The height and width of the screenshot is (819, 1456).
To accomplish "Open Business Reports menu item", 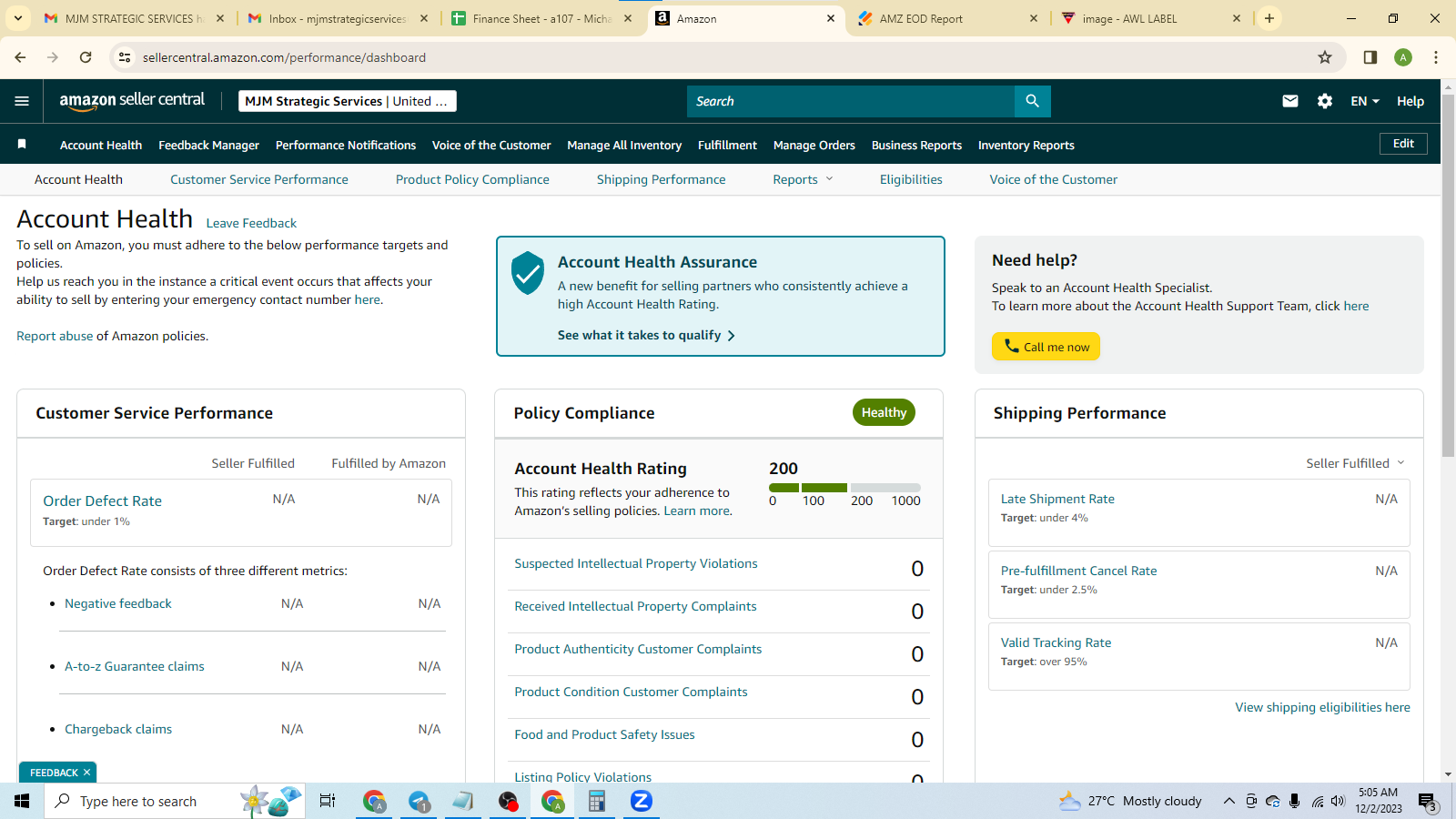I will (916, 145).
